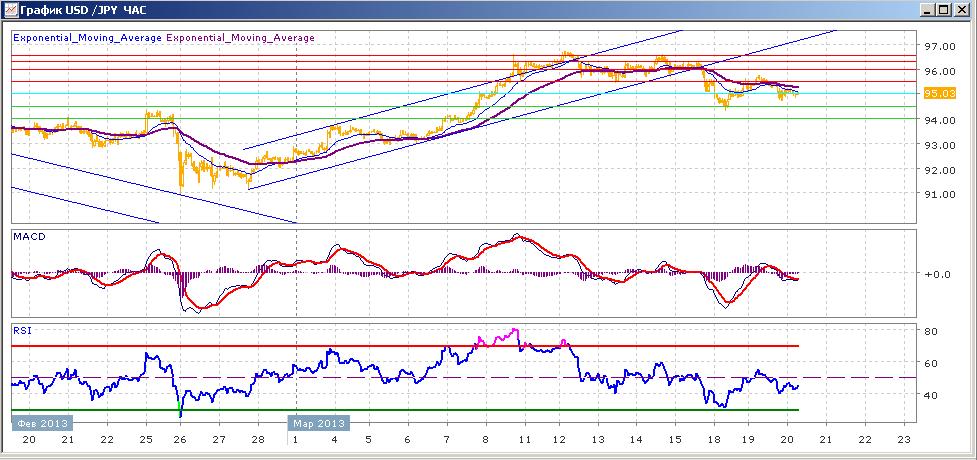Viewport: 977px width, 460px height.
Task: Click the 93.00 price axis label
Action: 940,145
